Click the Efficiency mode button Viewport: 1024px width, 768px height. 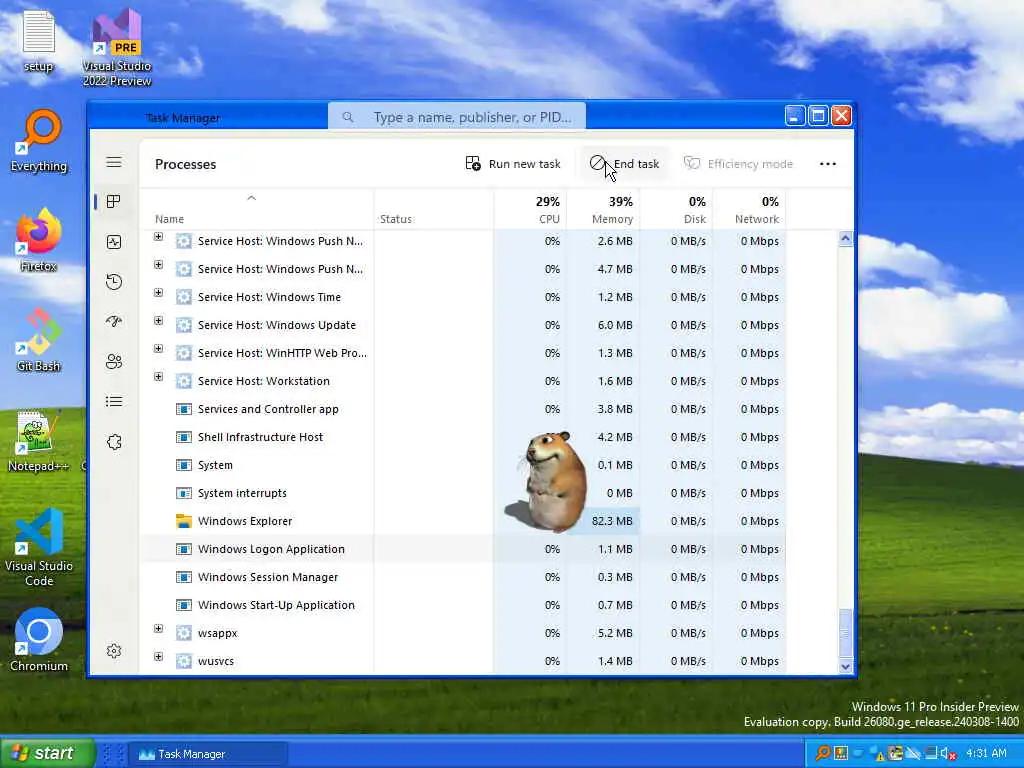coord(739,164)
